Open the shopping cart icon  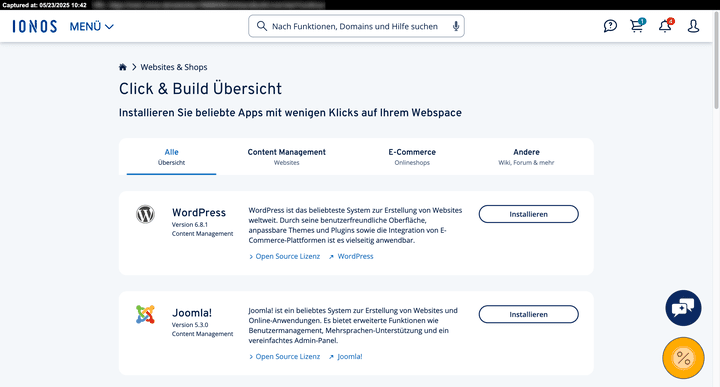(637, 25)
